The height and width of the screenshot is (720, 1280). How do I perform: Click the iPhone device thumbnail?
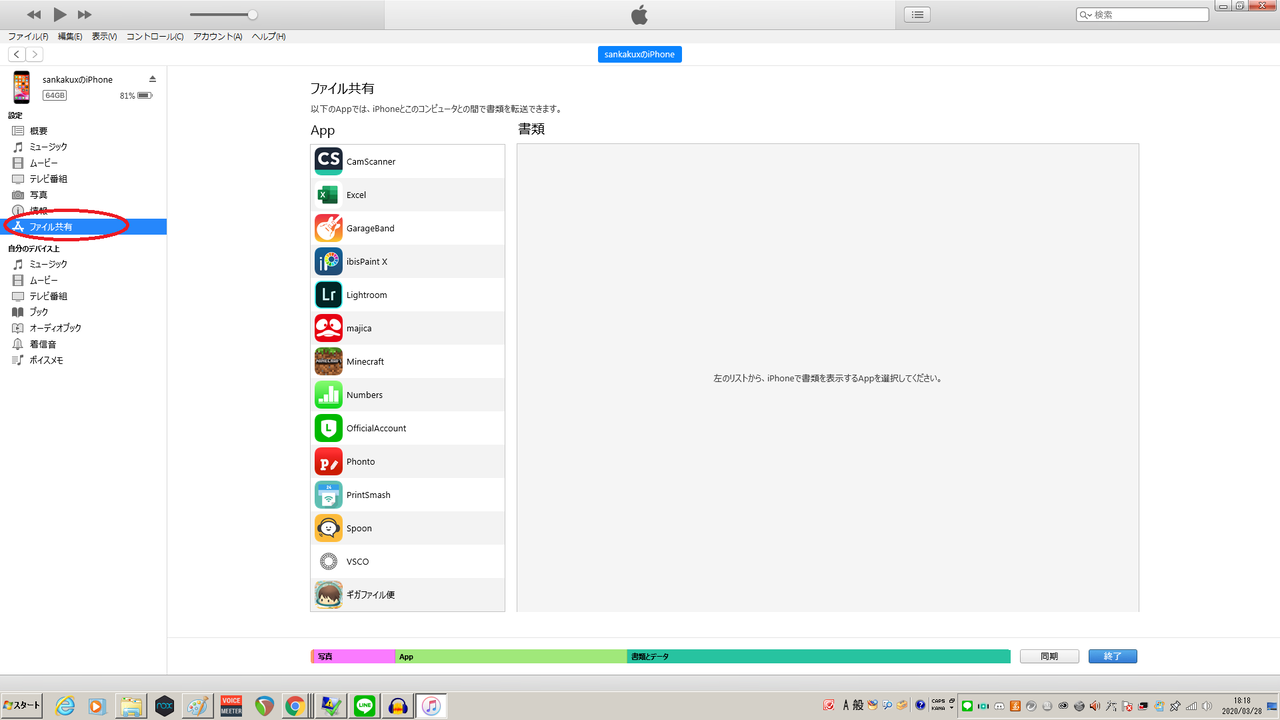pos(22,87)
